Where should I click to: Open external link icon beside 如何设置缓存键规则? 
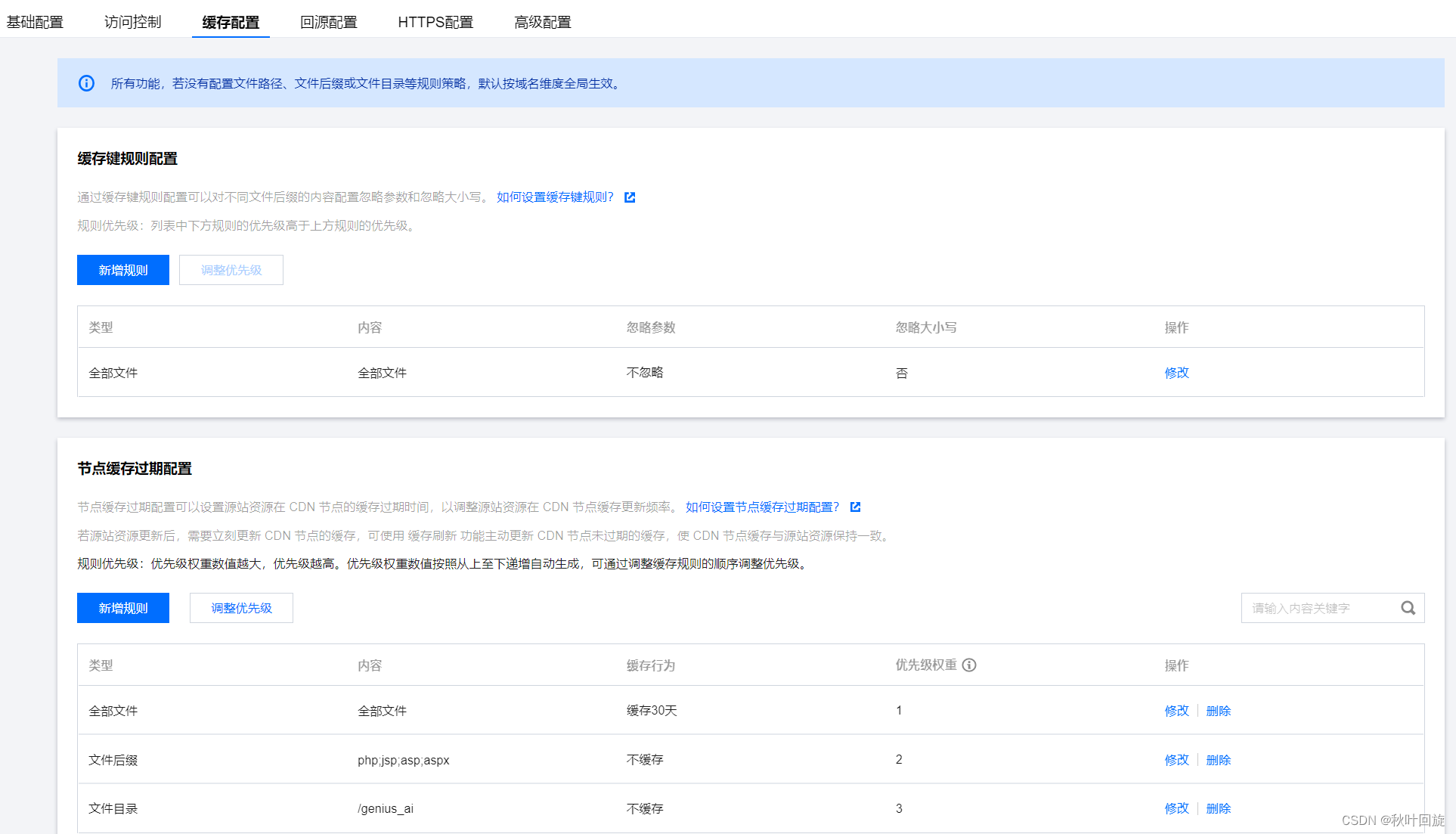click(630, 197)
